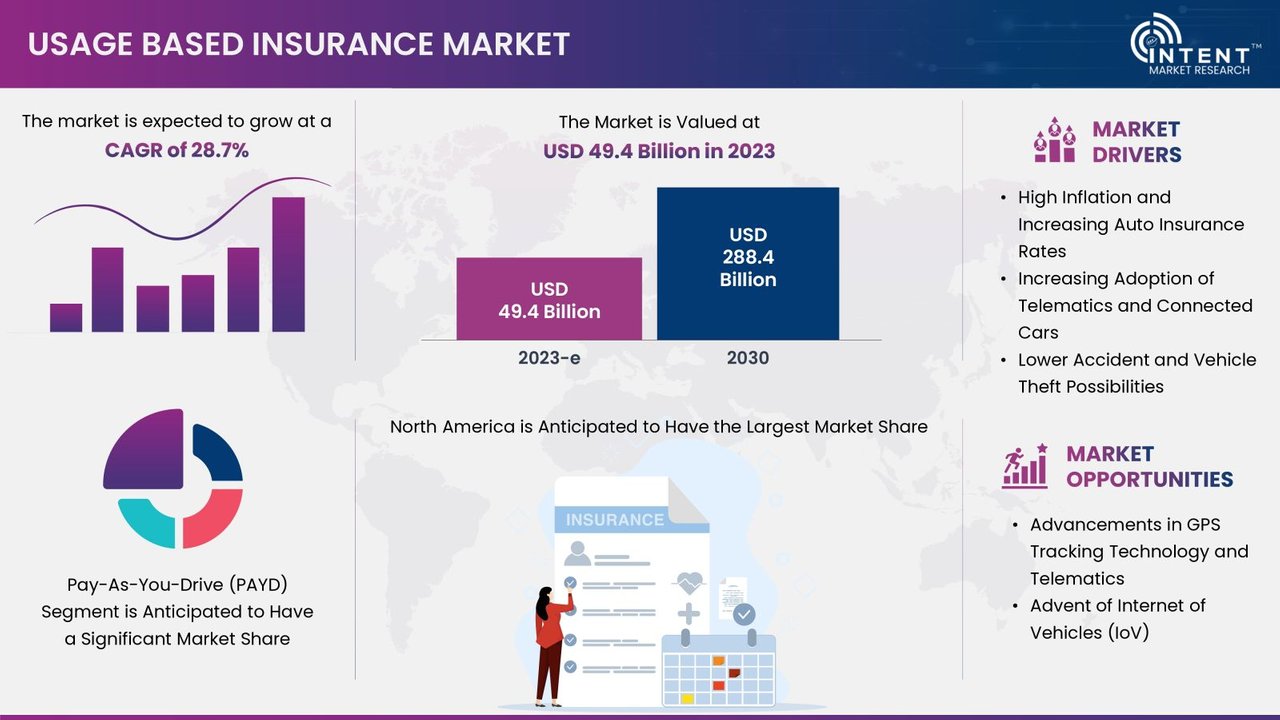Viewport: 1280px width, 720px height.
Task: Click the '2023-e' axis label
Action: 549,357
